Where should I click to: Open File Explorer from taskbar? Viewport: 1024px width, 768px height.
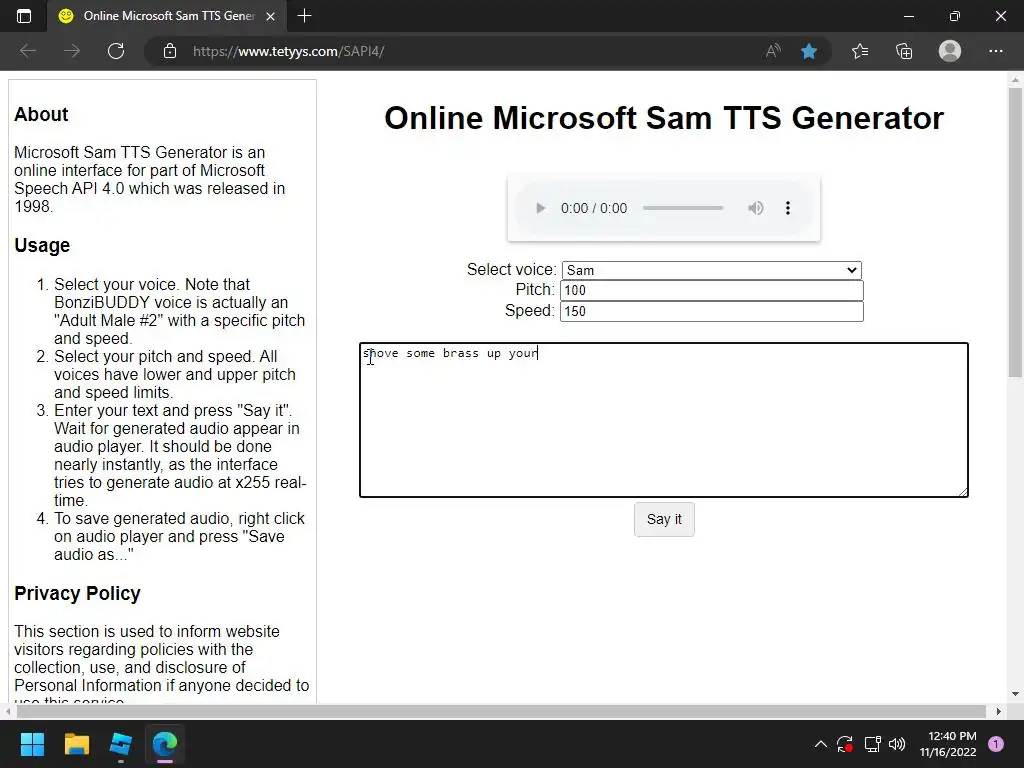tap(76, 744)
